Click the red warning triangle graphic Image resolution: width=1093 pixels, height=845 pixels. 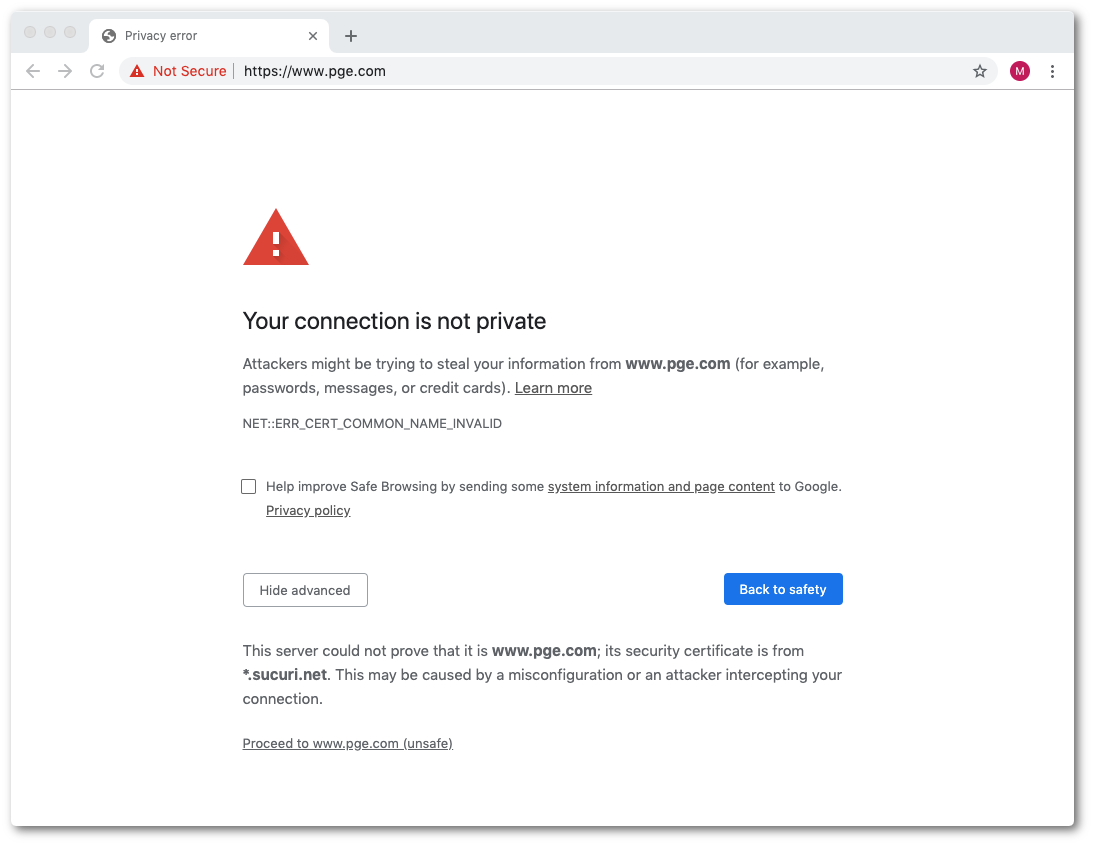[276, 238]
